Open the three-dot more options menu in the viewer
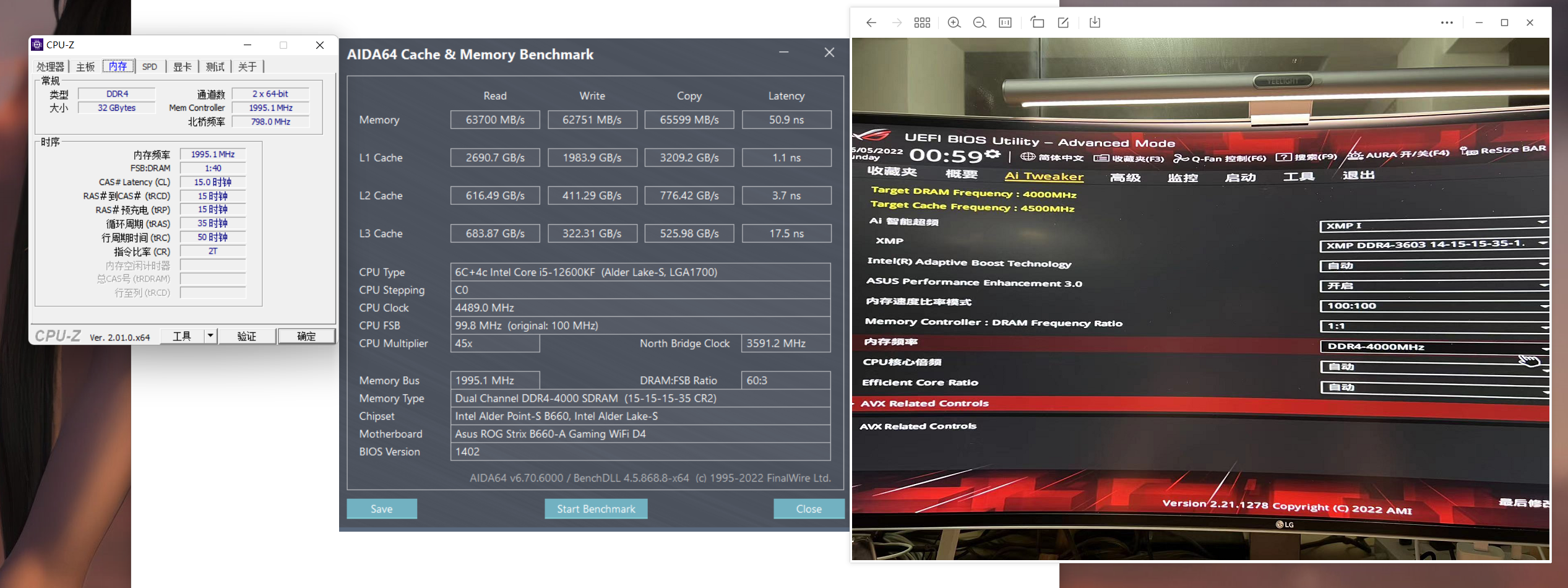1568x588 pixels. coord(1447,23)
